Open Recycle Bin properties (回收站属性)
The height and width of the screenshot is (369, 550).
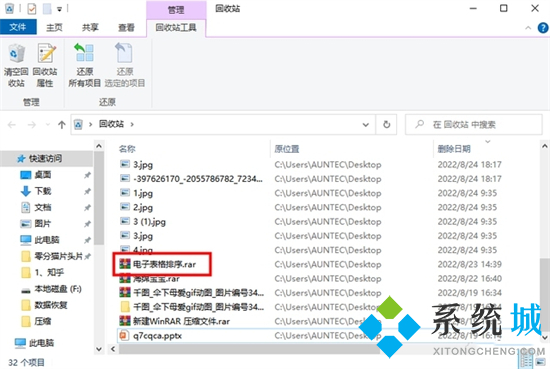point(46,66)
